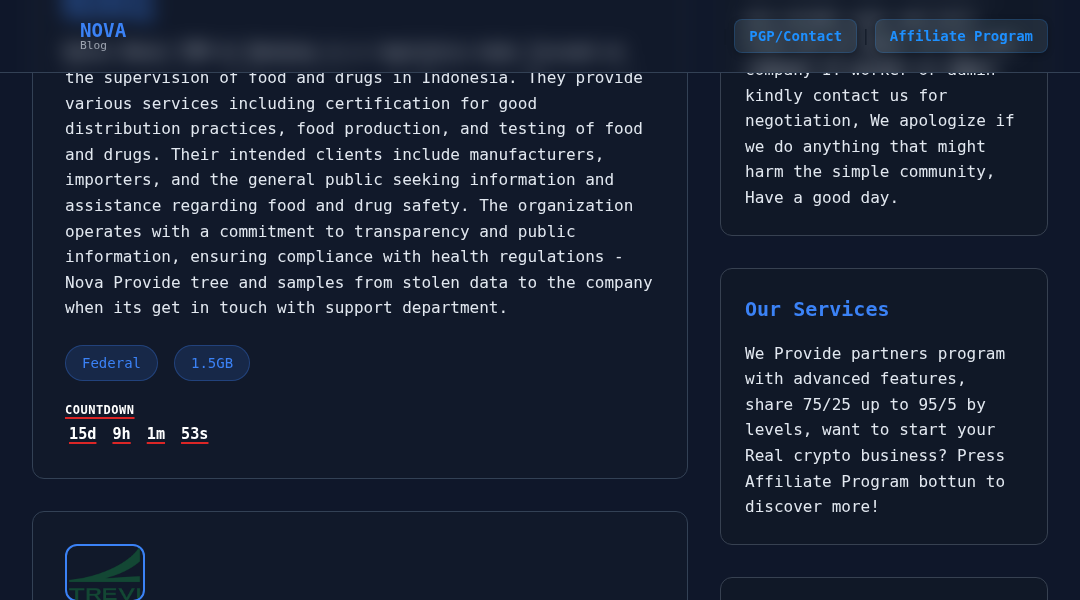The image size is (1080, 600).
Task: Click the 1m countdown value
Action: [x=156, y=434]
